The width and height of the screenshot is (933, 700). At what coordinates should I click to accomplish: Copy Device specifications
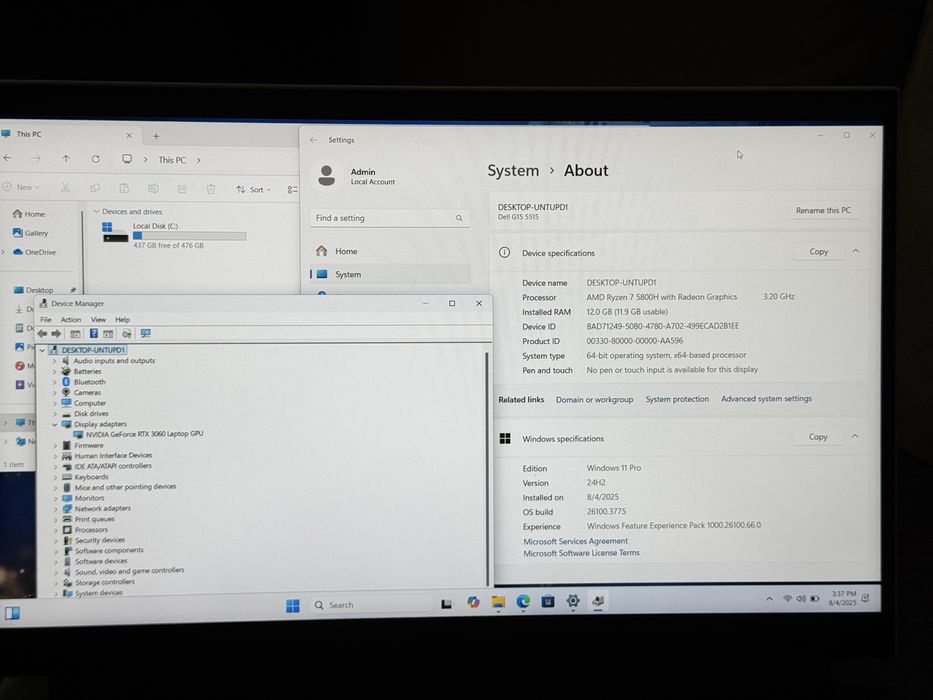pyautogui.click(x=819, y=252)
